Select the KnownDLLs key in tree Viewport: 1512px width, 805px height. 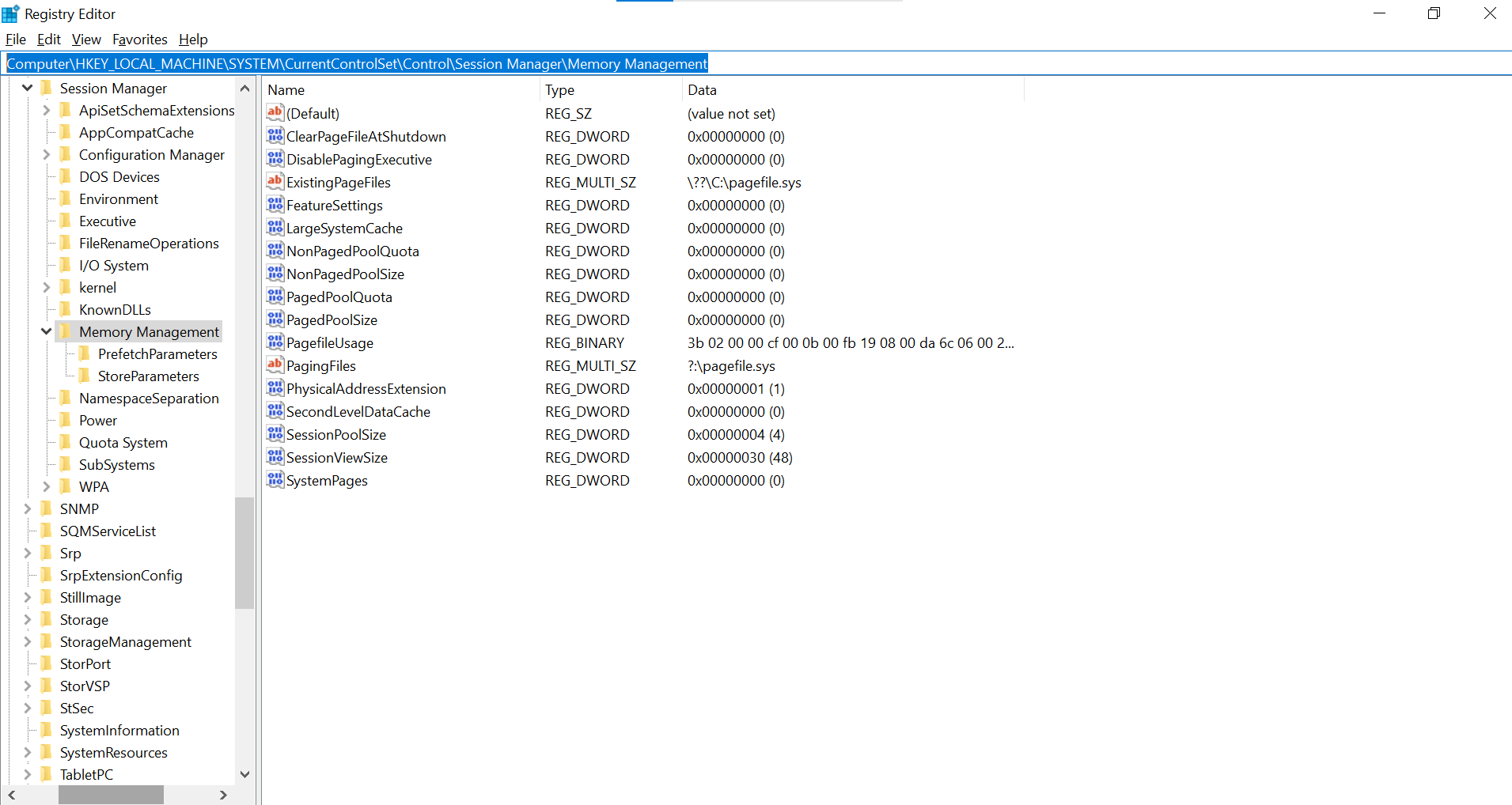point(115,309)
